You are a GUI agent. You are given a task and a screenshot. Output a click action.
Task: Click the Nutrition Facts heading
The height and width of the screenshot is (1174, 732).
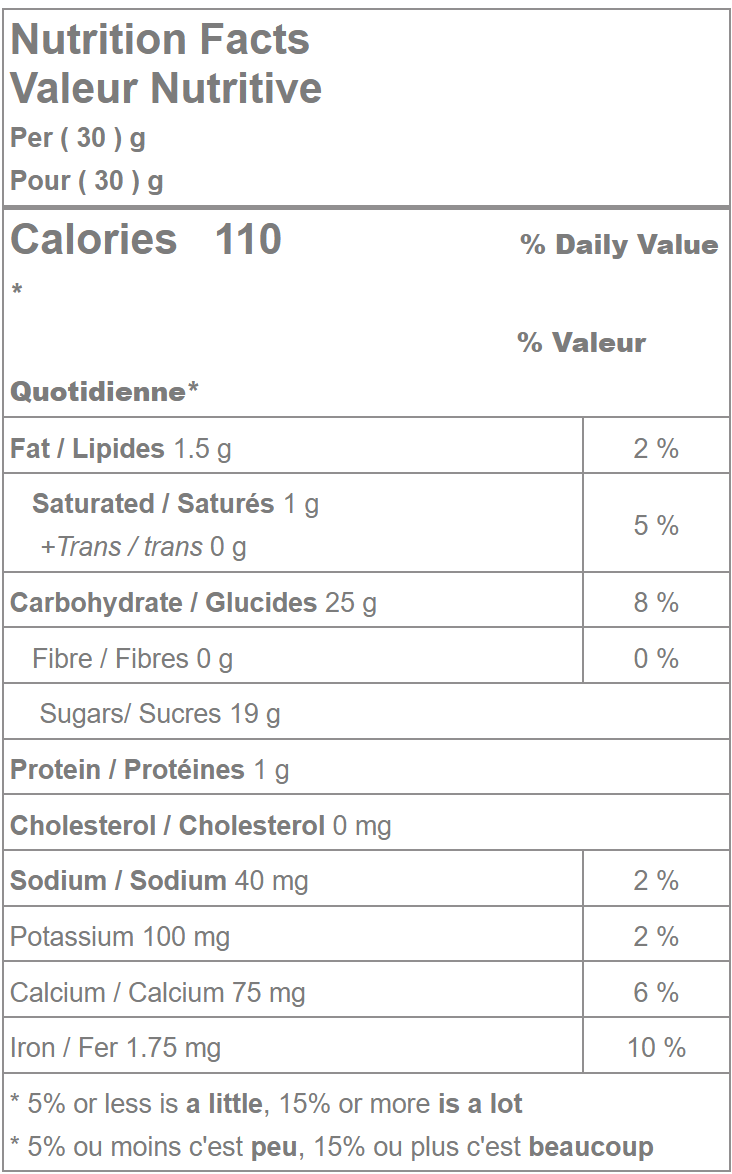tap(160, 40)
